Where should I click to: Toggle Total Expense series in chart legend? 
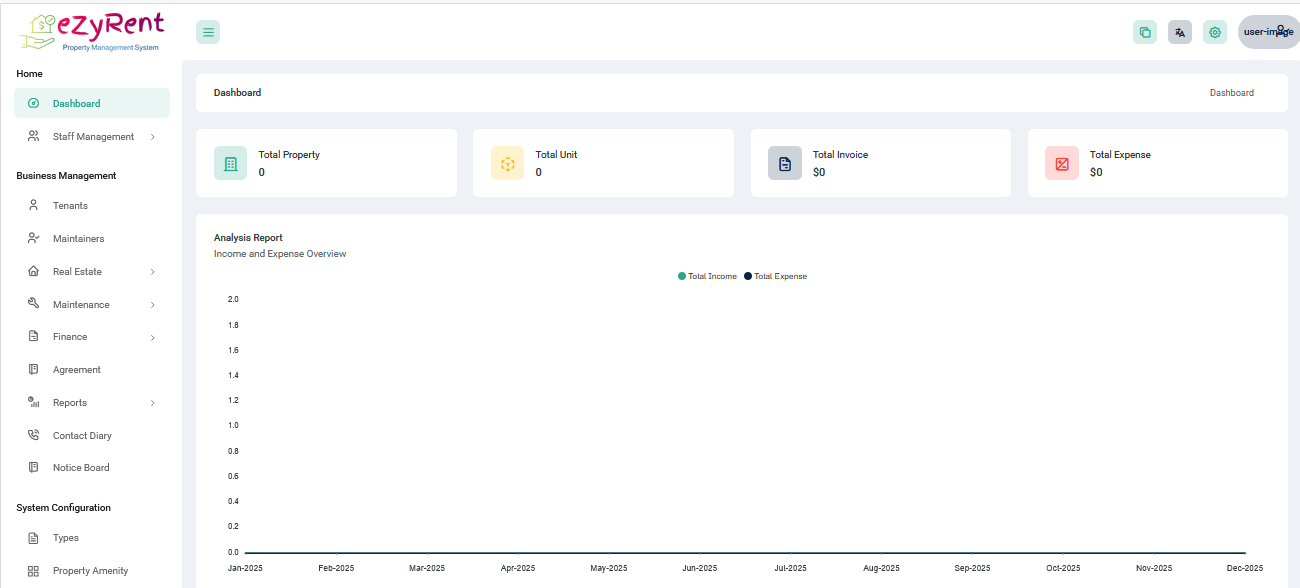pos(775,276)
